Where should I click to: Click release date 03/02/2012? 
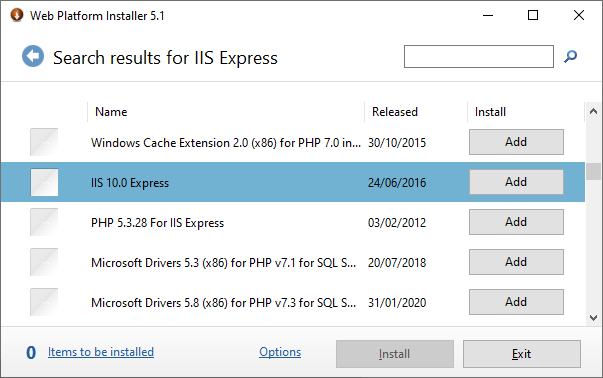pyautogui.click(x=397, y=223)
